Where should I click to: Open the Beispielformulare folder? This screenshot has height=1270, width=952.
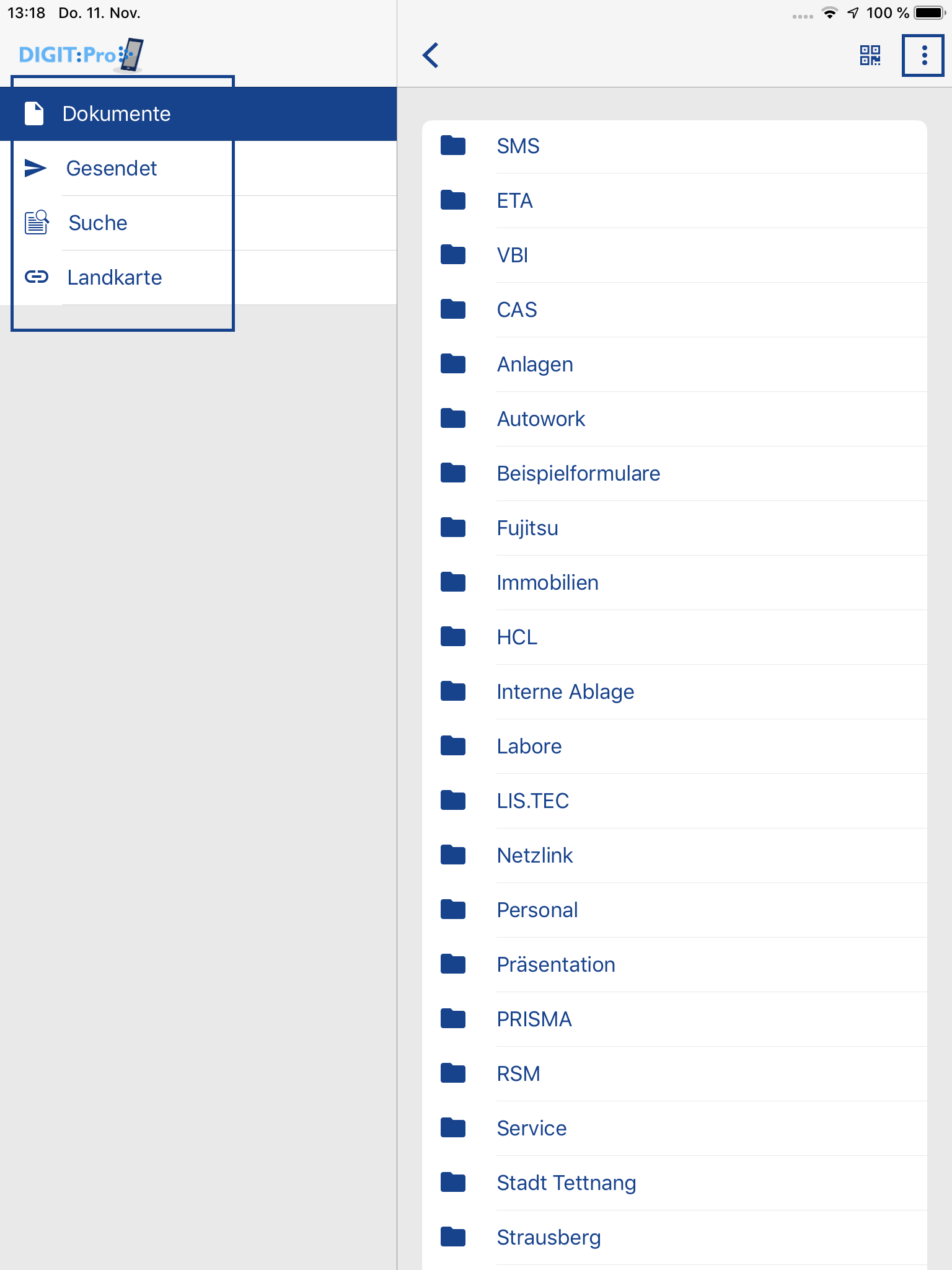(578, 474)
